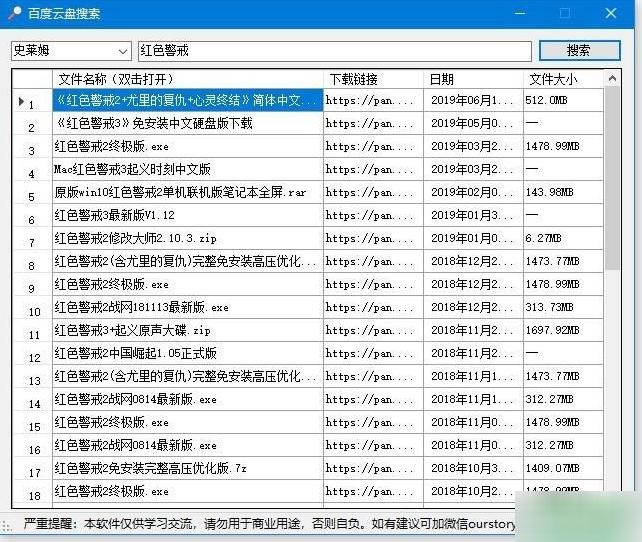Click the 143.98MB size cell

[563, 192]
